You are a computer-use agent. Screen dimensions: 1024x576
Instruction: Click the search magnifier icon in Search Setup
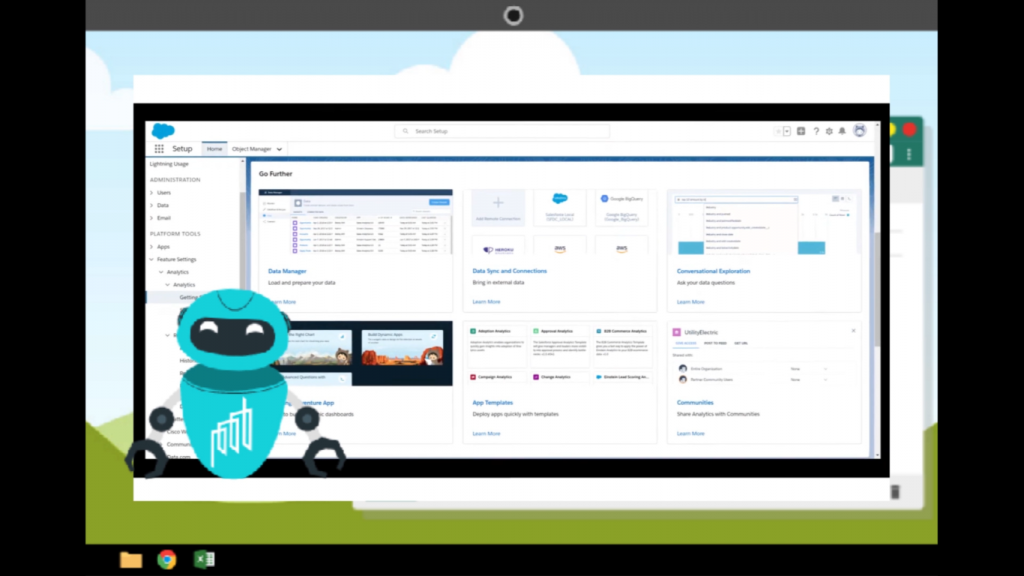[406, 131]
